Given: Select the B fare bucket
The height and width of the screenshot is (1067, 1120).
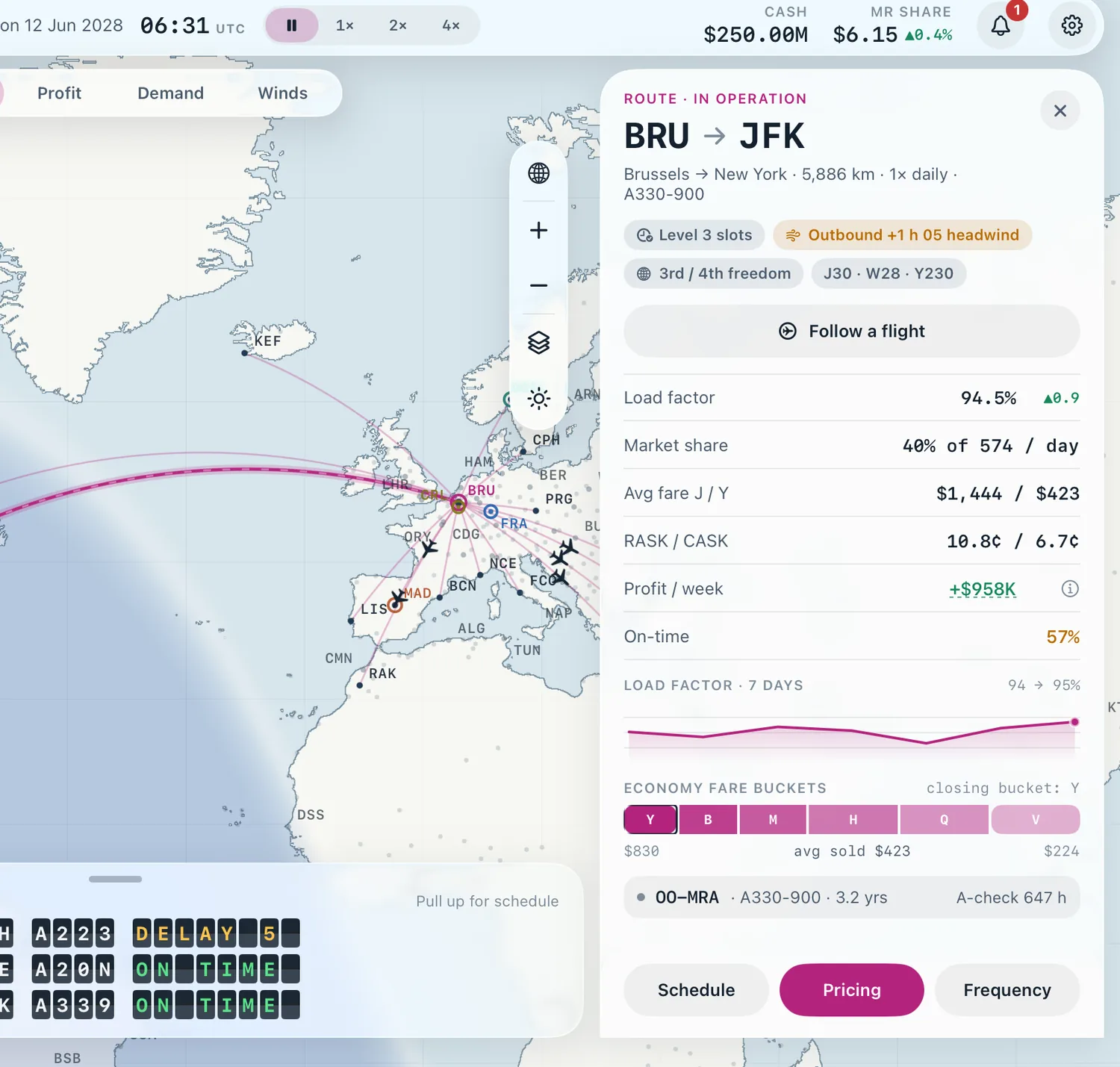Looking at the screenshot, I should click(708, 820).
